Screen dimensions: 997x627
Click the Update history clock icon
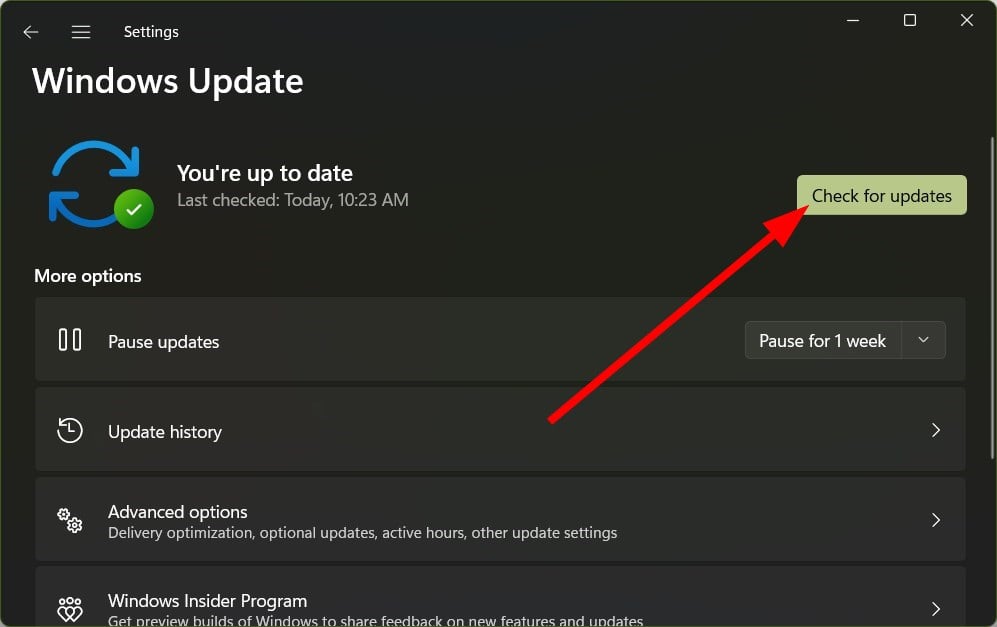pyautogui.click(x=70, y=431)
